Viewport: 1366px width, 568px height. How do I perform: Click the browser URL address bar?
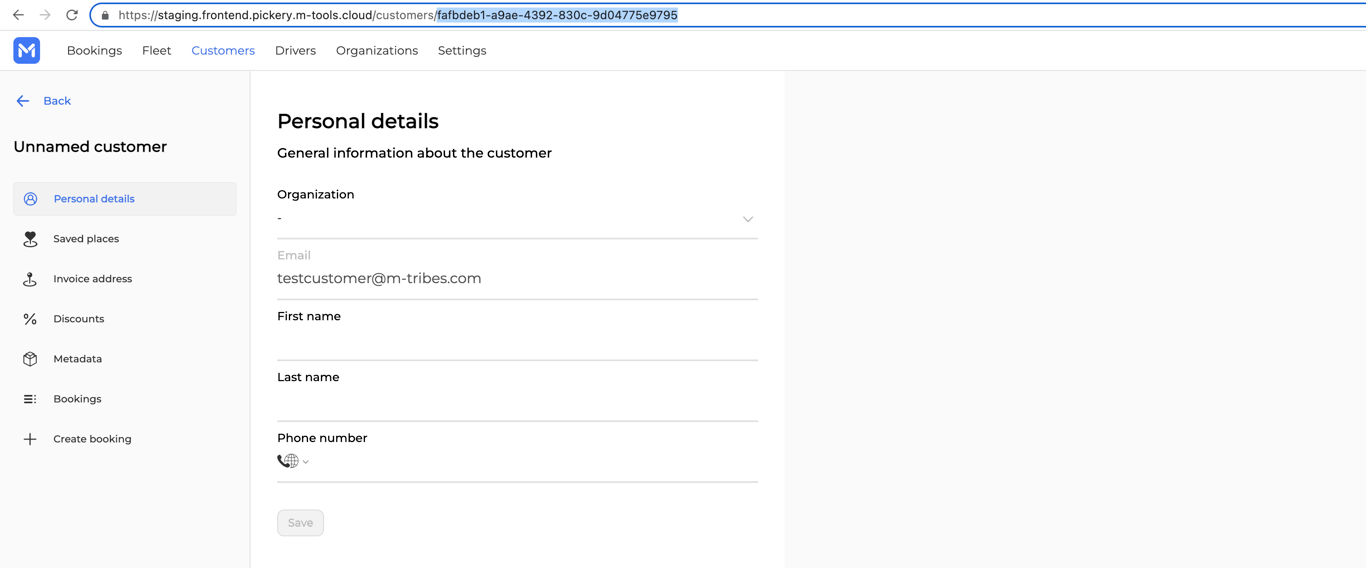tap(728, 15)
